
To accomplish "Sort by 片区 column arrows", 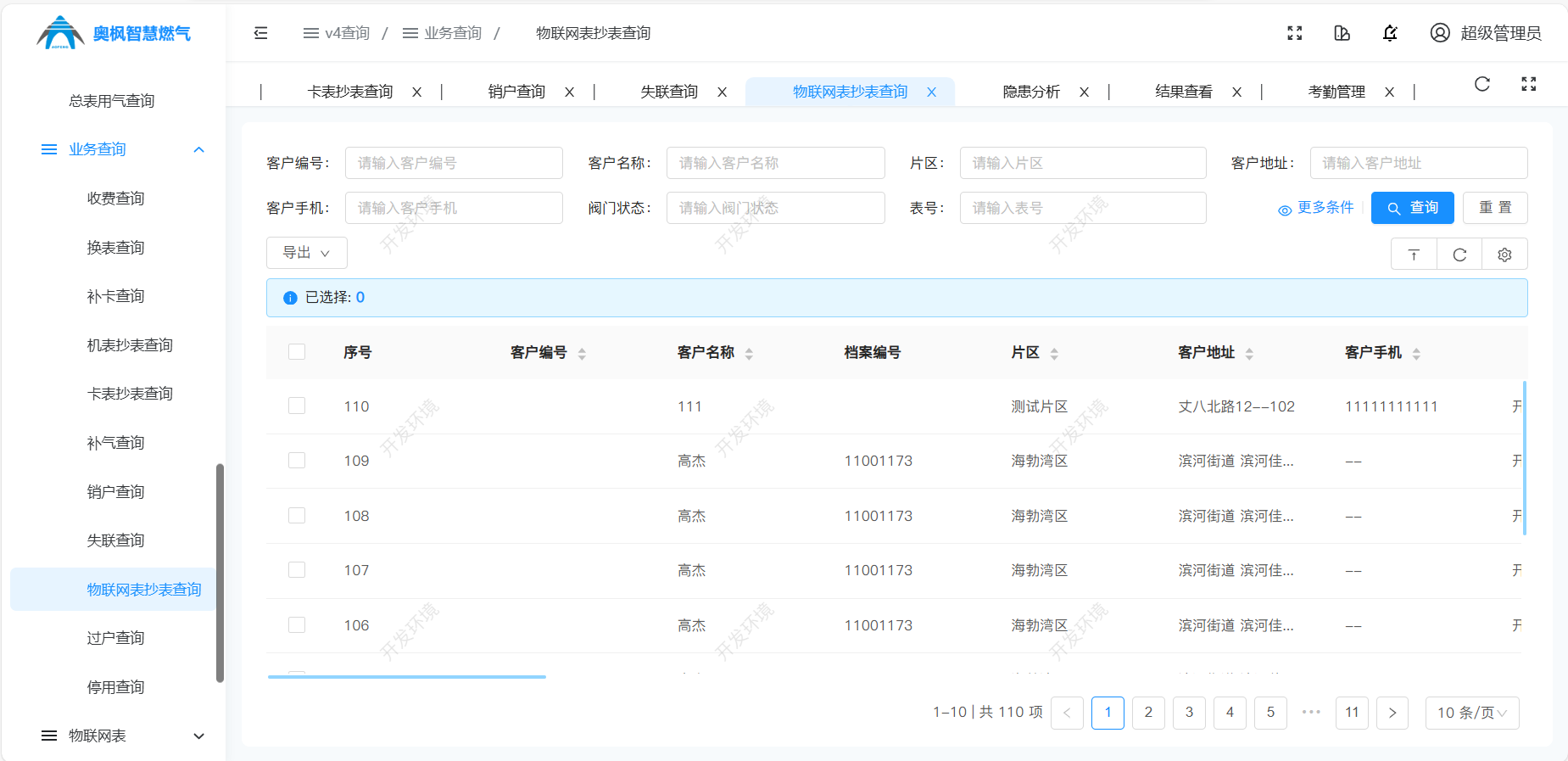I will point(1054,354).
